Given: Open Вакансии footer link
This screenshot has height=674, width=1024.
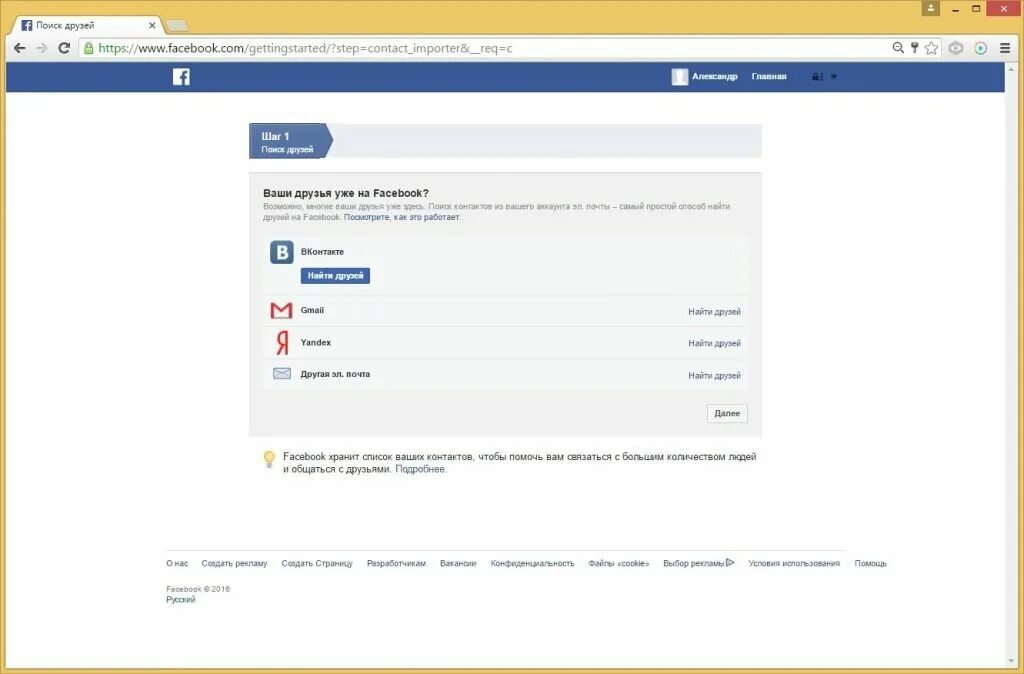Looking at the screenshot, I should pos(458,563).
